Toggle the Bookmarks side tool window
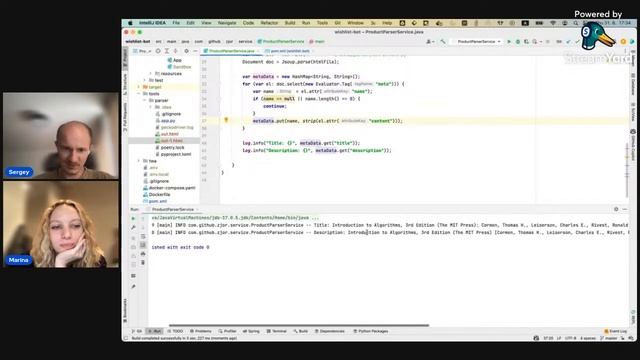640x360 pixels. [x=125, y=310]
